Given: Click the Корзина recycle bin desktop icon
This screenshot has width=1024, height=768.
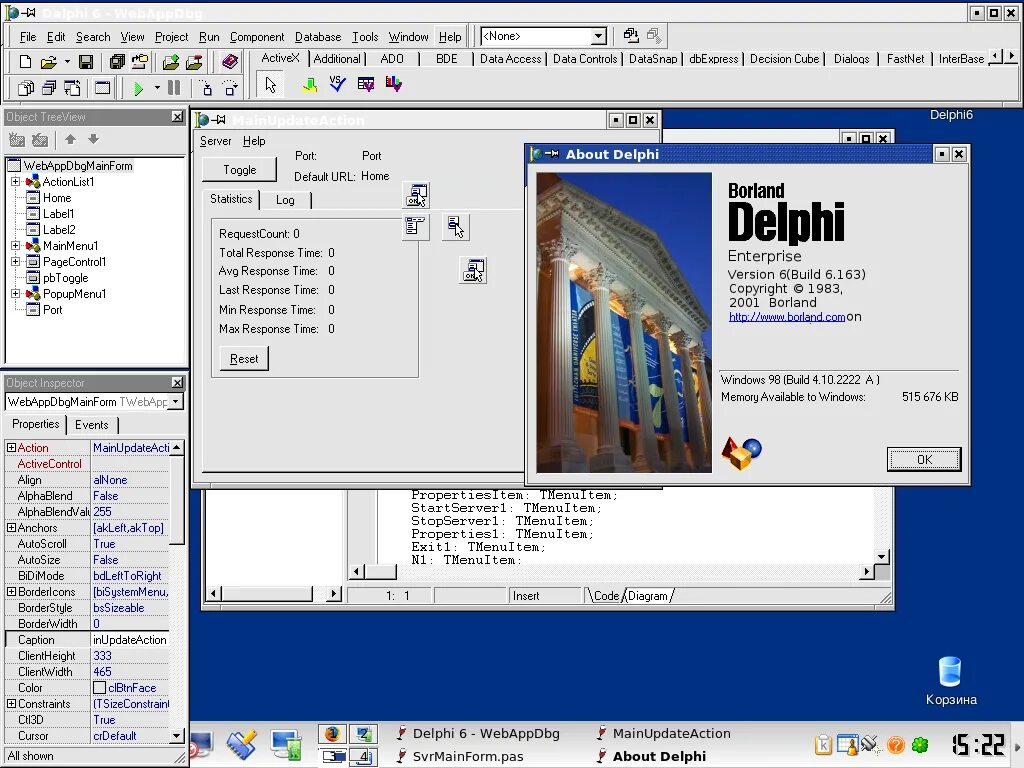Looking at the screenshot, I should [950, 681].
